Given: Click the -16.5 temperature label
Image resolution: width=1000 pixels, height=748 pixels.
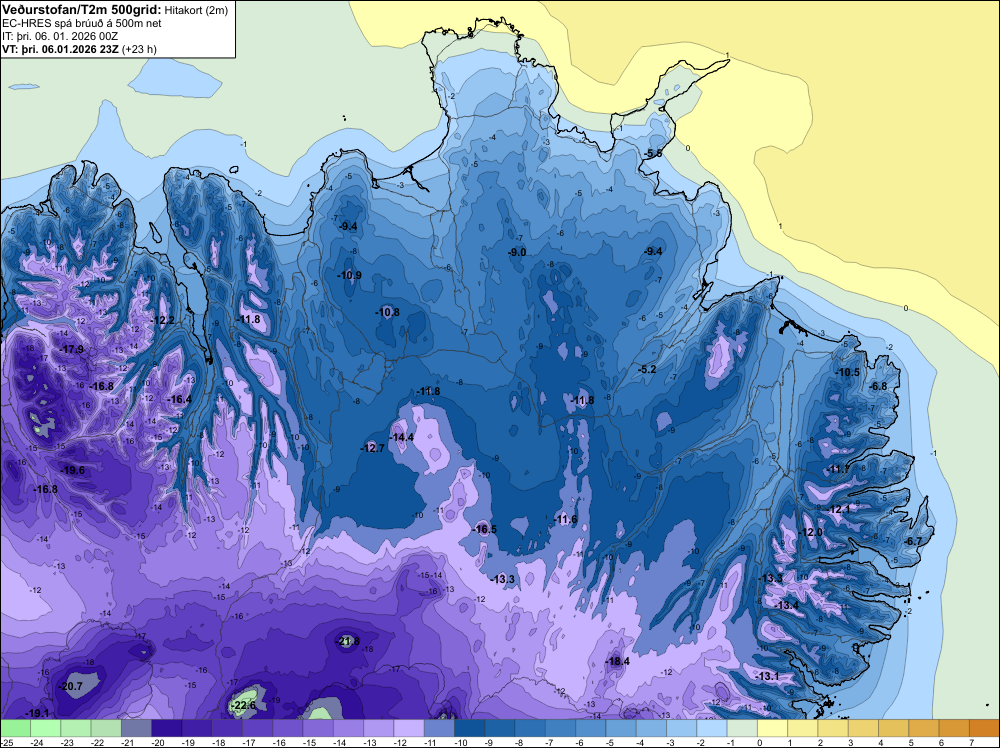Looking at the screenshot, I should [485, 529].
